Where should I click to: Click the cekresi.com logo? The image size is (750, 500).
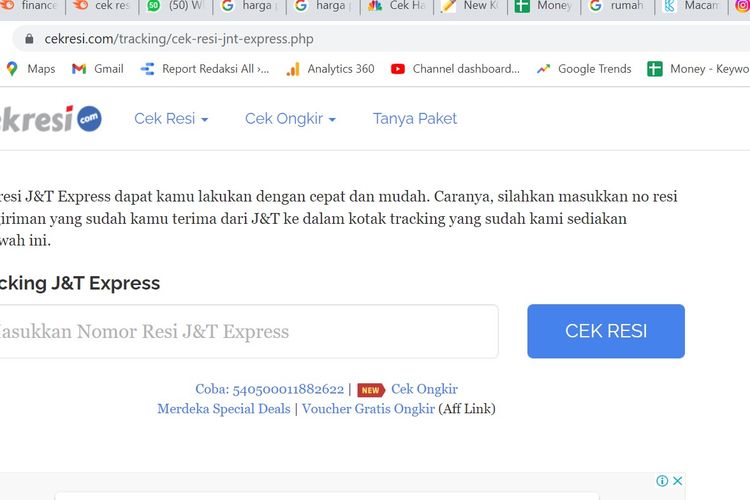(x=50, y=118)
